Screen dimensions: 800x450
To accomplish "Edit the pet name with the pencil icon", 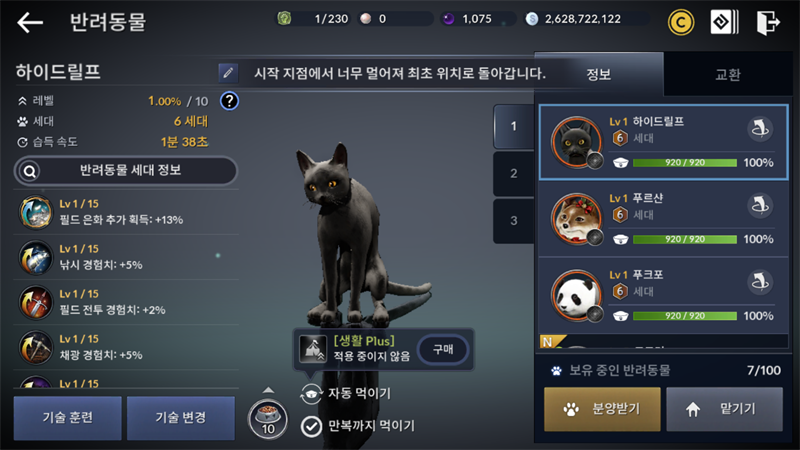I will 228,73.
